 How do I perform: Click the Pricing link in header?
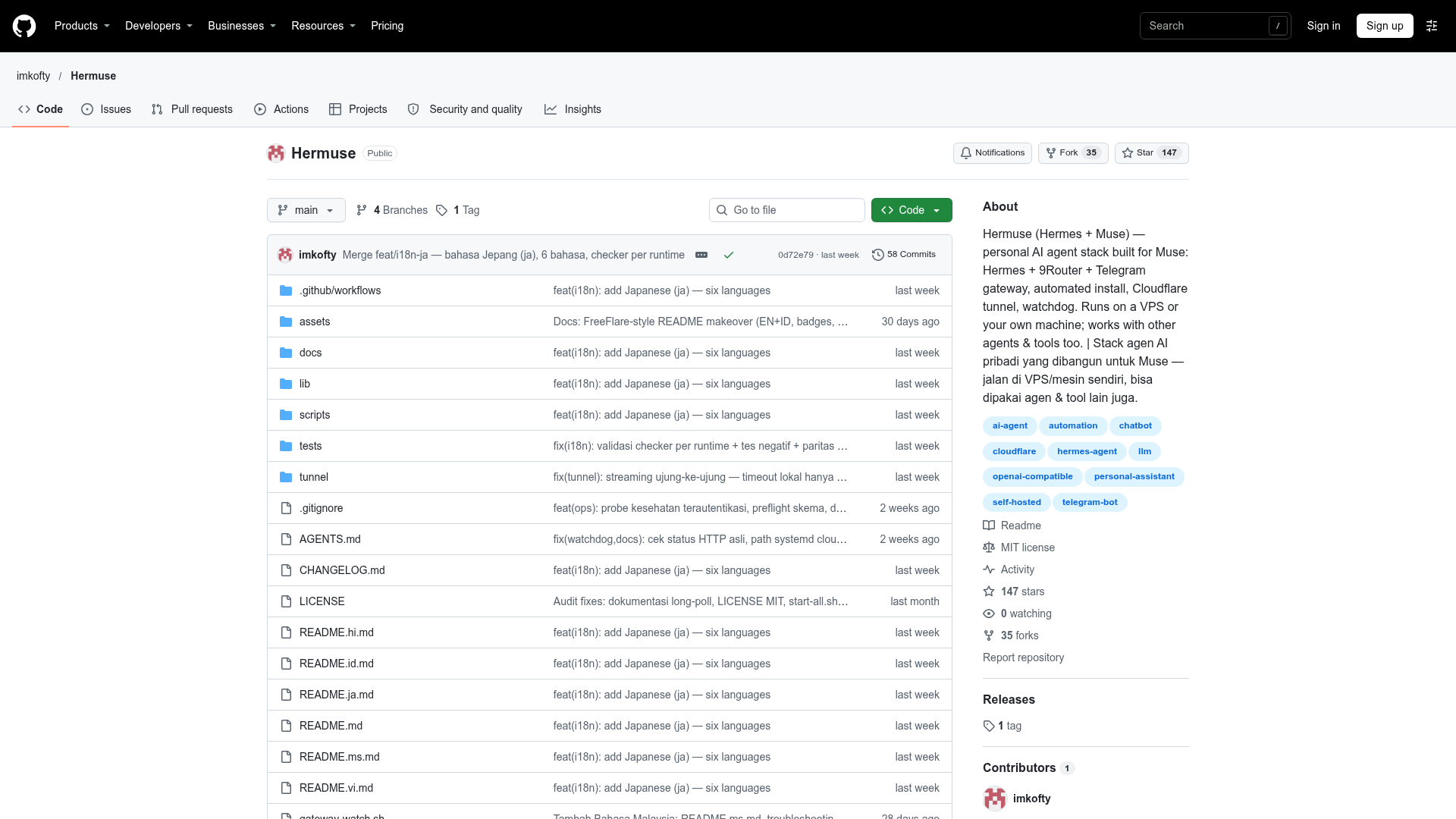coord(387,26)
